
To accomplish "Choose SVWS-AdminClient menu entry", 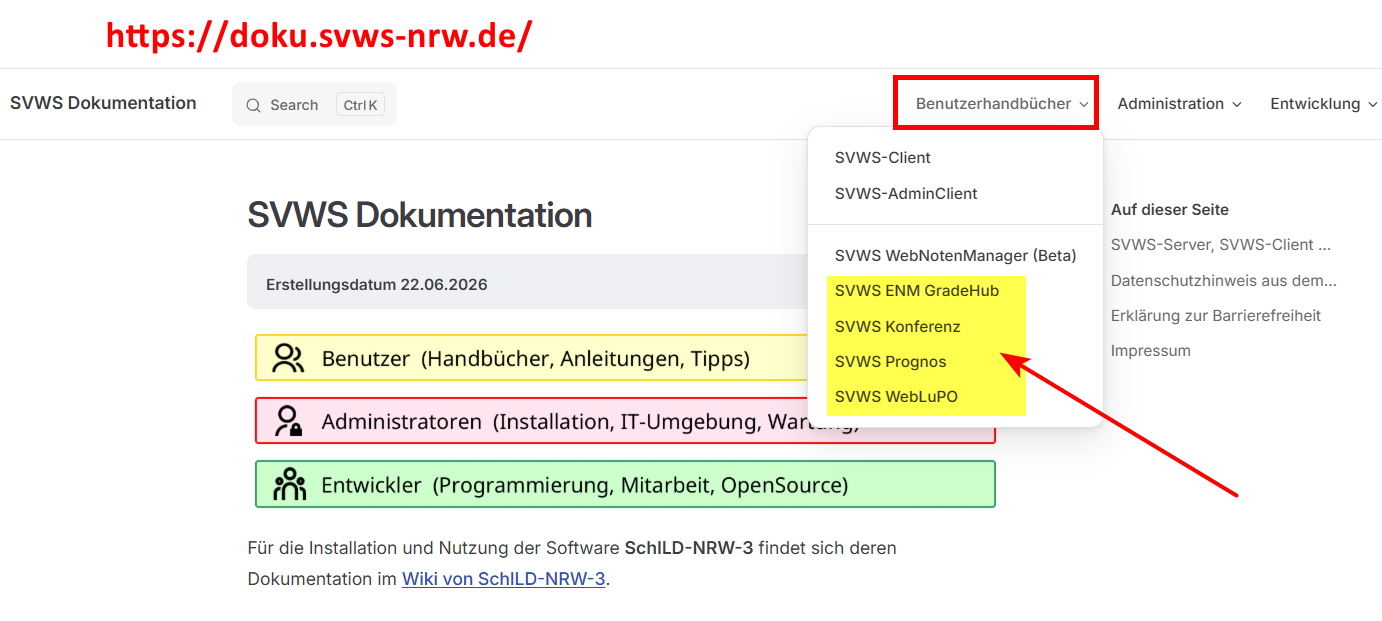I will pyautogui.click(x=906, y=193).
